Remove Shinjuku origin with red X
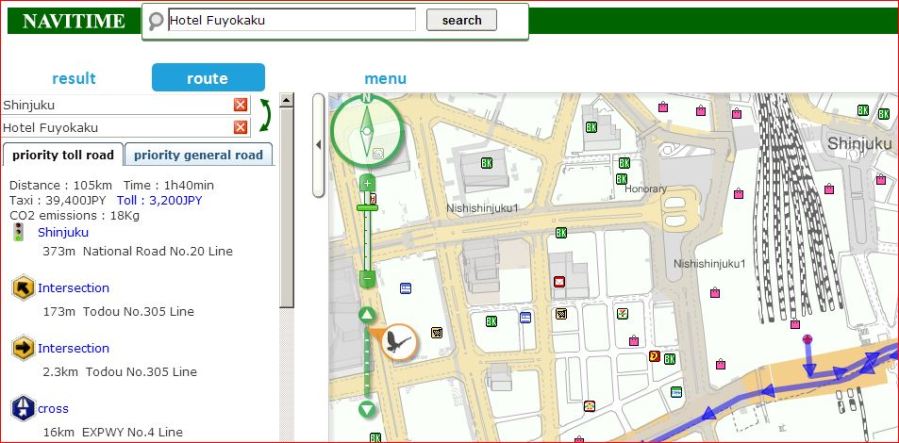899x443 pixels. coord(240,105)
